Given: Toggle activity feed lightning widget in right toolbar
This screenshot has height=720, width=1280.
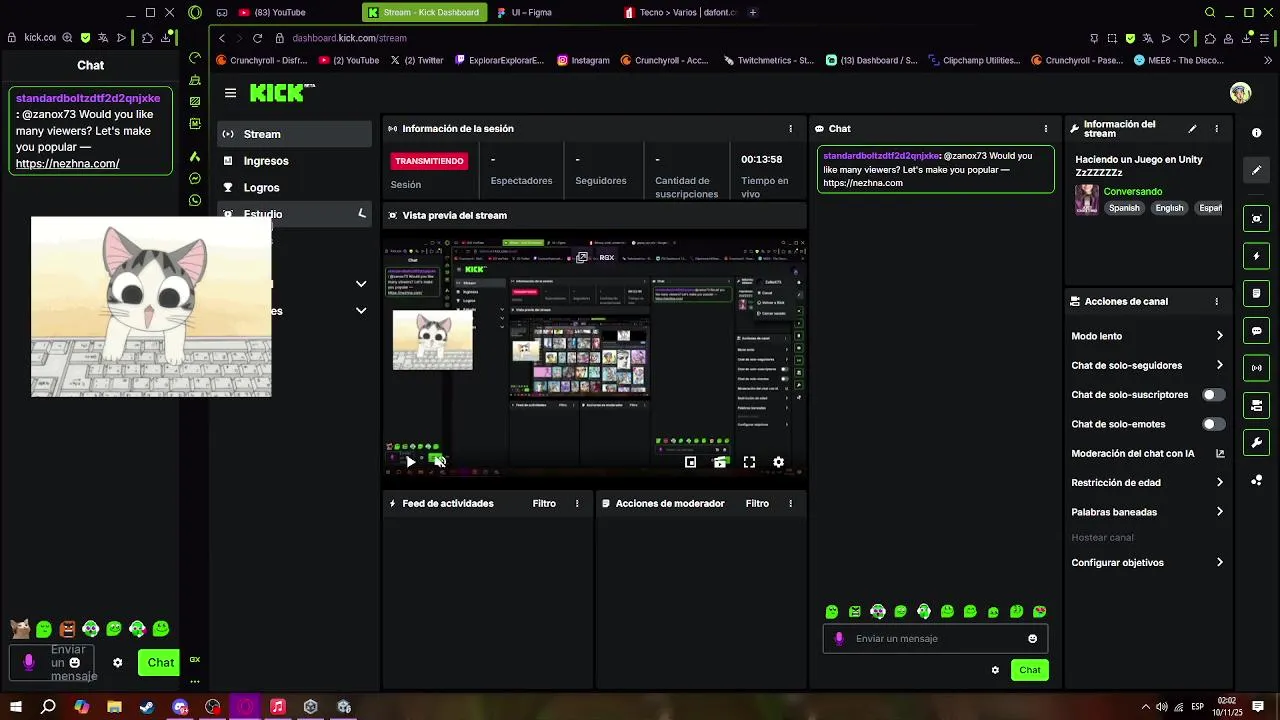Looking at the screenshot, I should (1256, 256).
